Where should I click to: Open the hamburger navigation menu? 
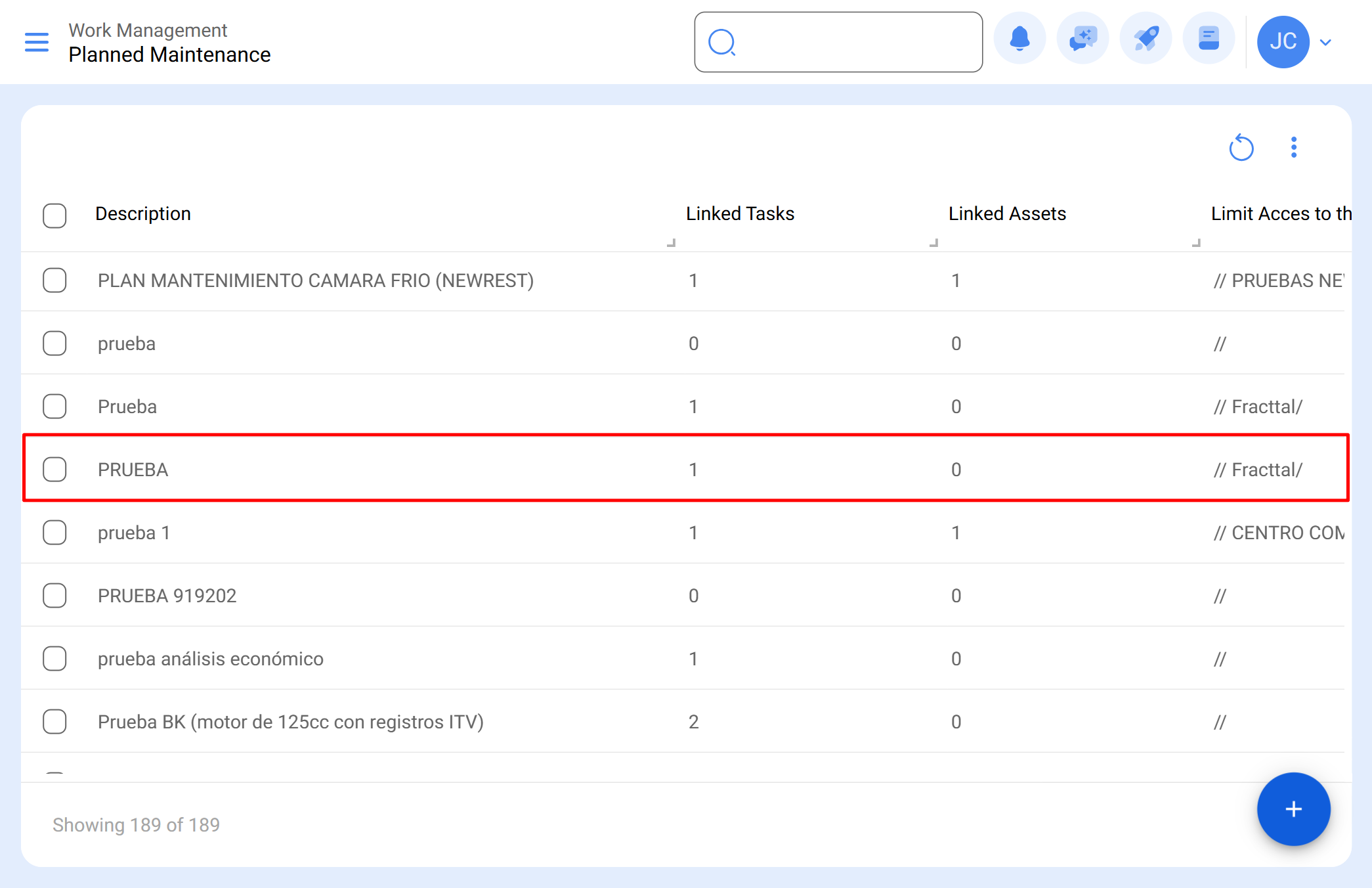coord(37,41)
